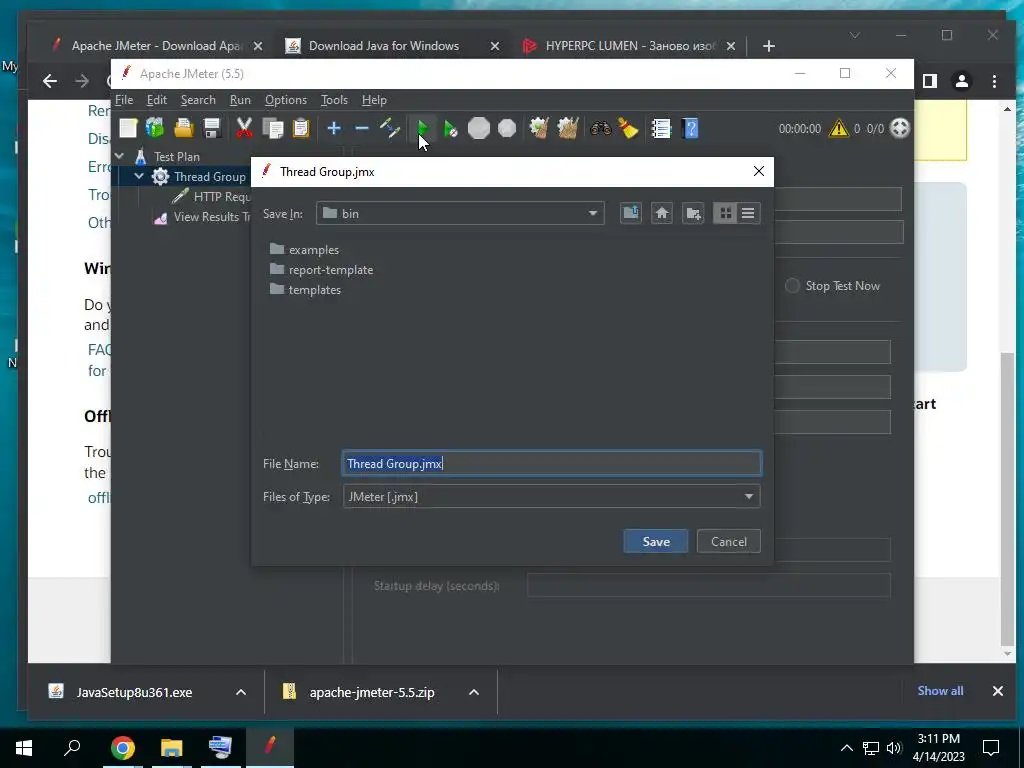Collapse the Test Plan tree node
The image size is (1024, 768).
tap(120, 157)
